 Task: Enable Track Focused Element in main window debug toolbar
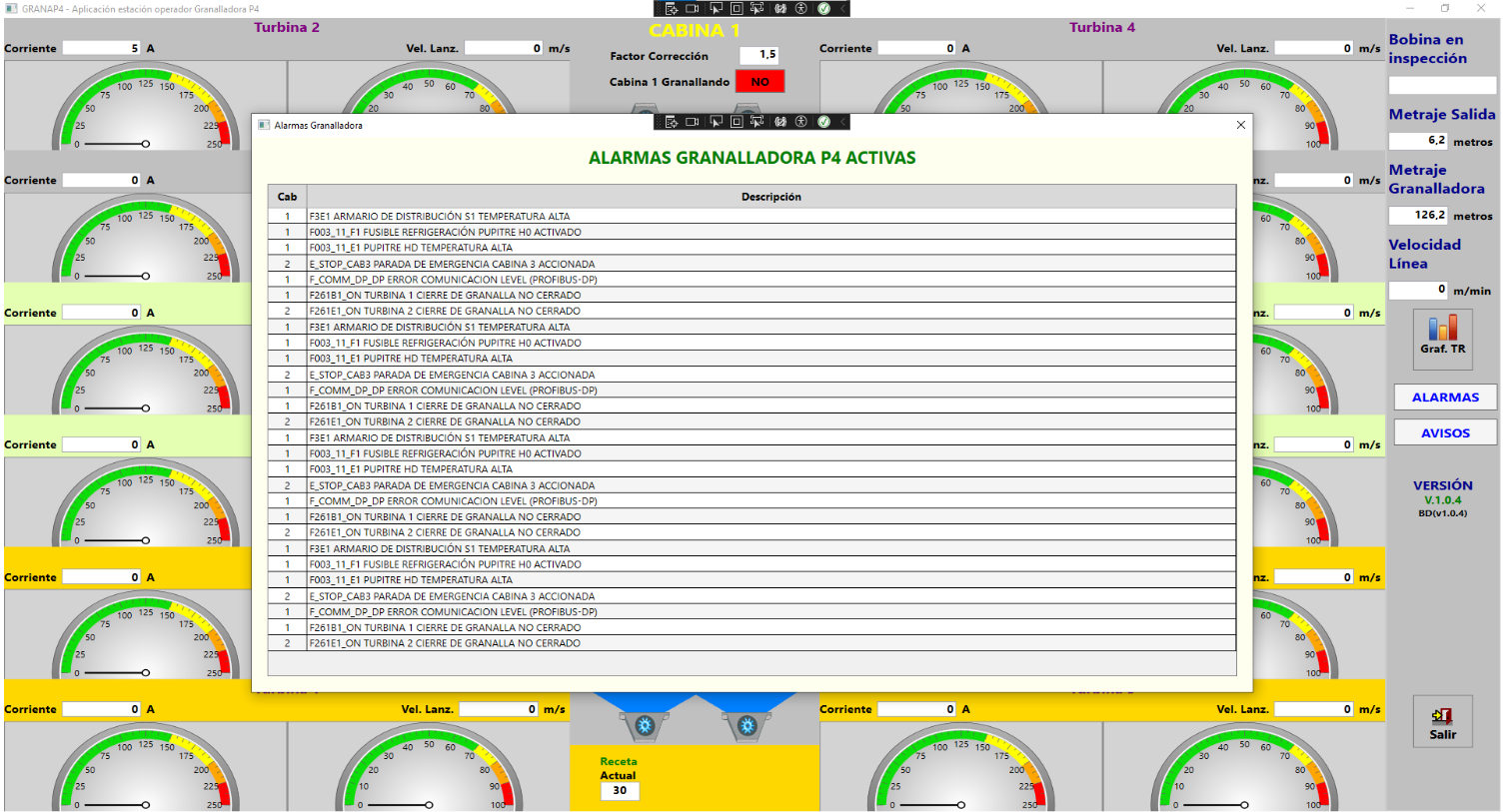pos(757,8)
